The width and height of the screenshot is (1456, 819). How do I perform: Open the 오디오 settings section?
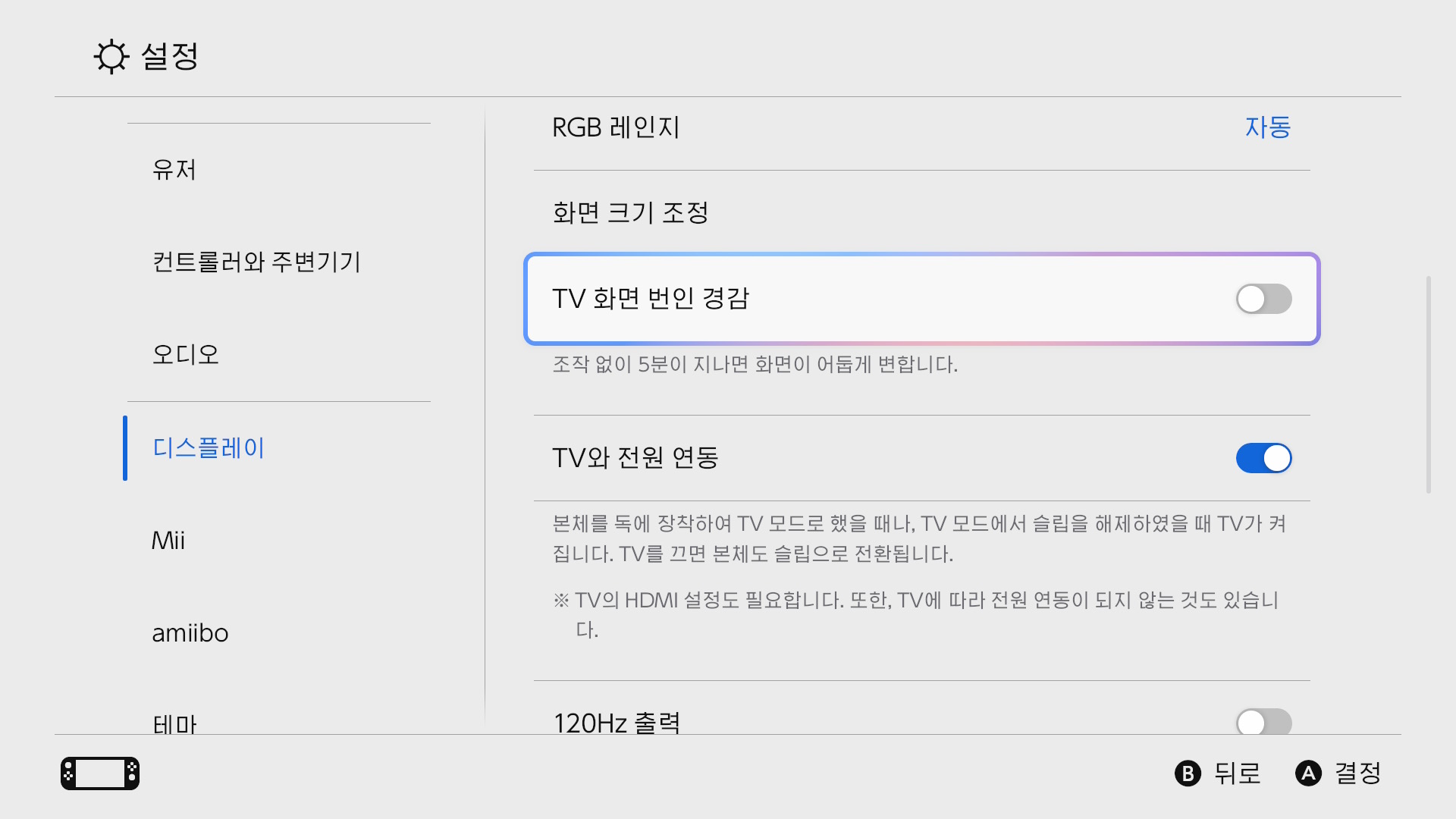[185, 354]
